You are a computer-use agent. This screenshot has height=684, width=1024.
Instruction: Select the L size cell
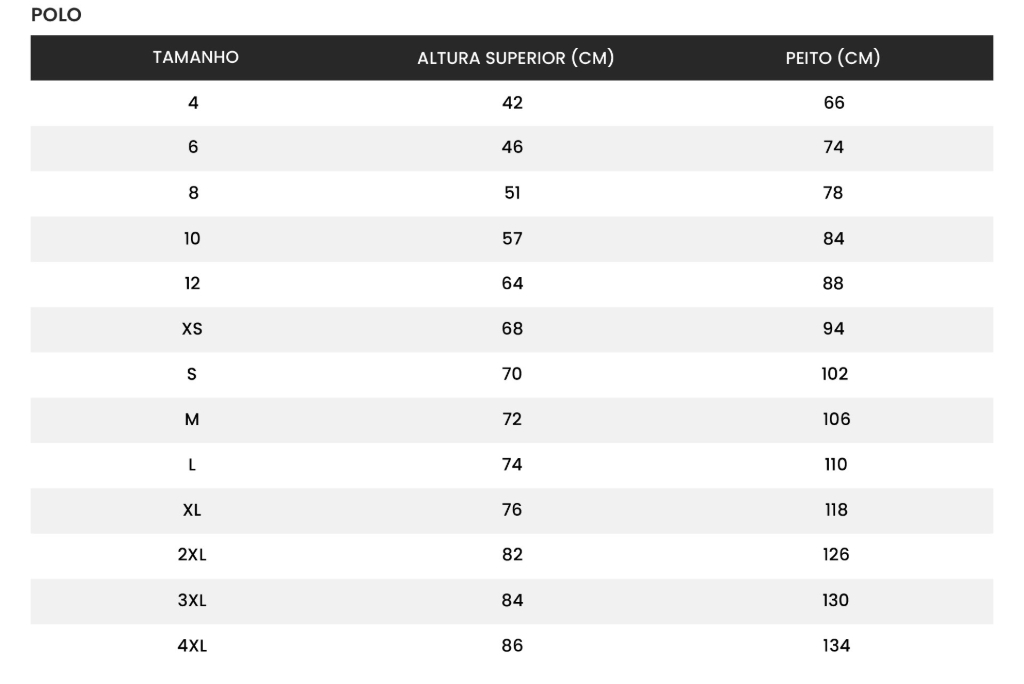point(192,465)
